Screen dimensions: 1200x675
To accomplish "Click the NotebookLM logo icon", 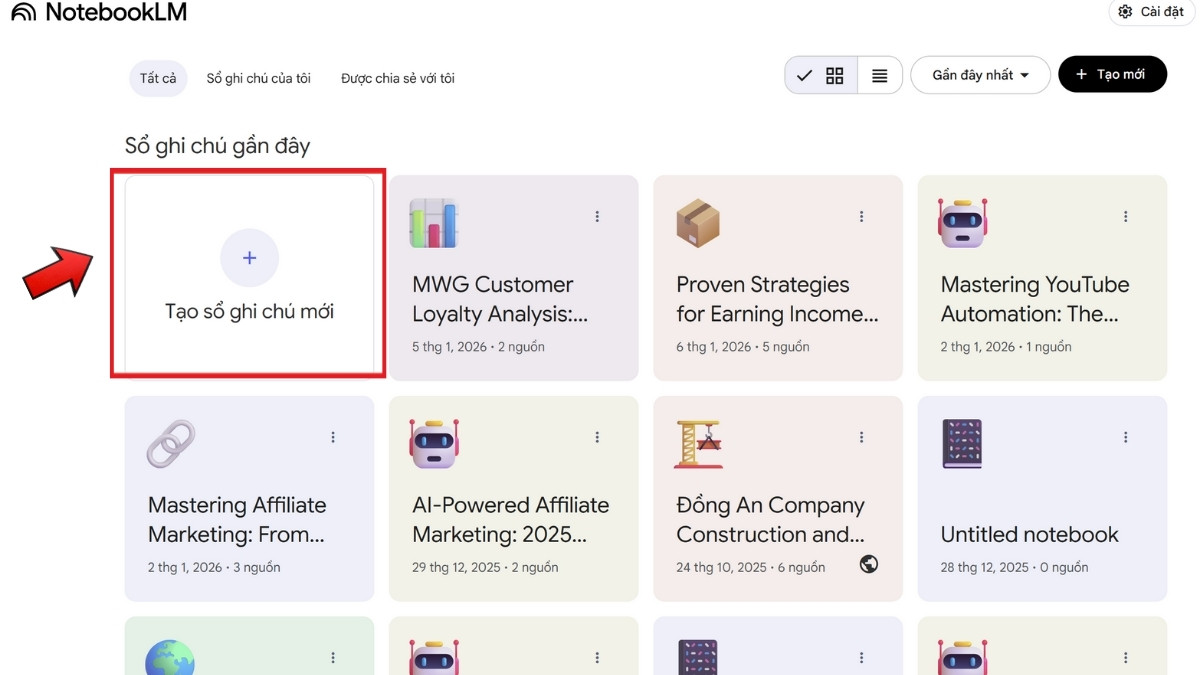I will point(23,13).
